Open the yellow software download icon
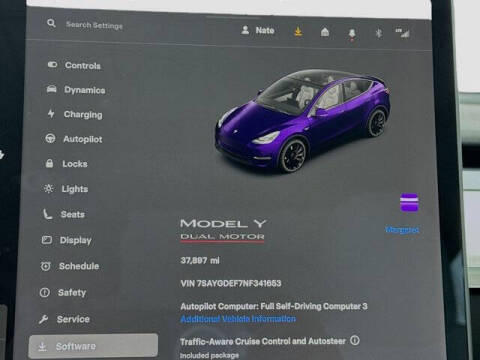Image resolution: width=480 pixels, height=360 pixels. (298, 31)
